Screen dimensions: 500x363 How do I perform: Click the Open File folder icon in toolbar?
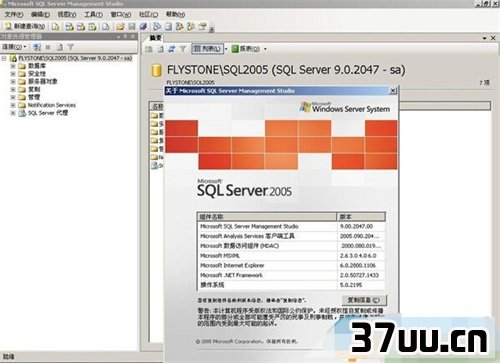(x=120, y=26)
